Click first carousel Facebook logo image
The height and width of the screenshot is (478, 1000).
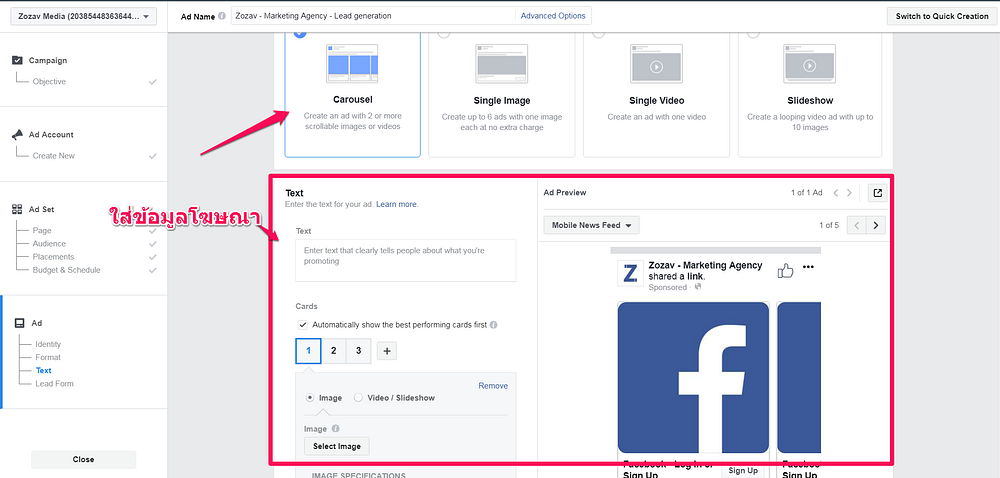[693, 377]
